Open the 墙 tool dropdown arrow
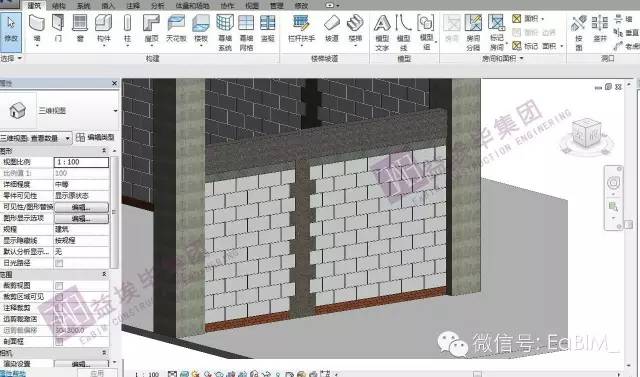Screen dimensions: 640x377 click(37, 45)
